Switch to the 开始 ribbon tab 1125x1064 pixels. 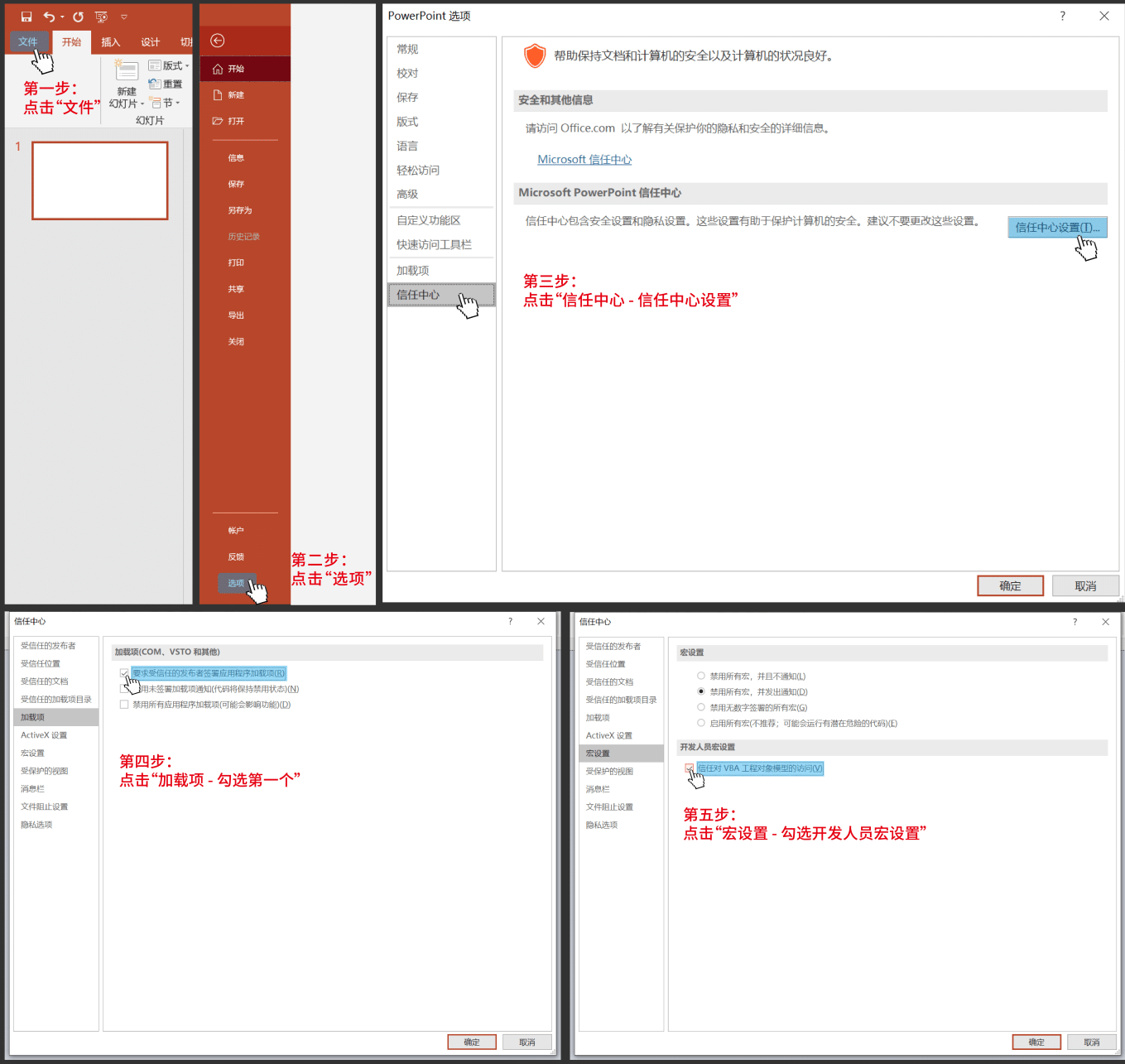click(x=72, y=41)
